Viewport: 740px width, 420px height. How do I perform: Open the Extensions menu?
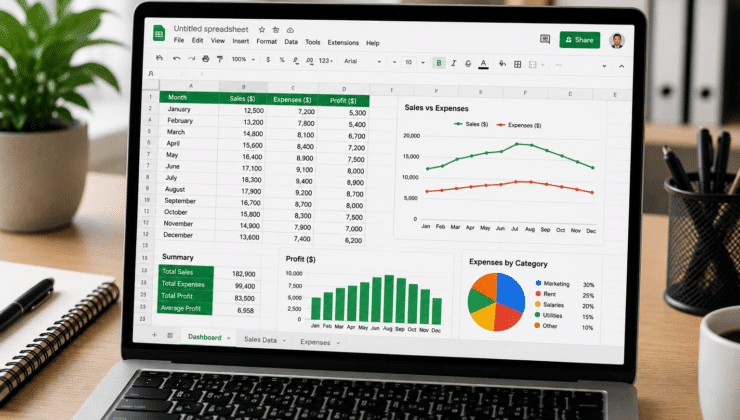[343, 42]
